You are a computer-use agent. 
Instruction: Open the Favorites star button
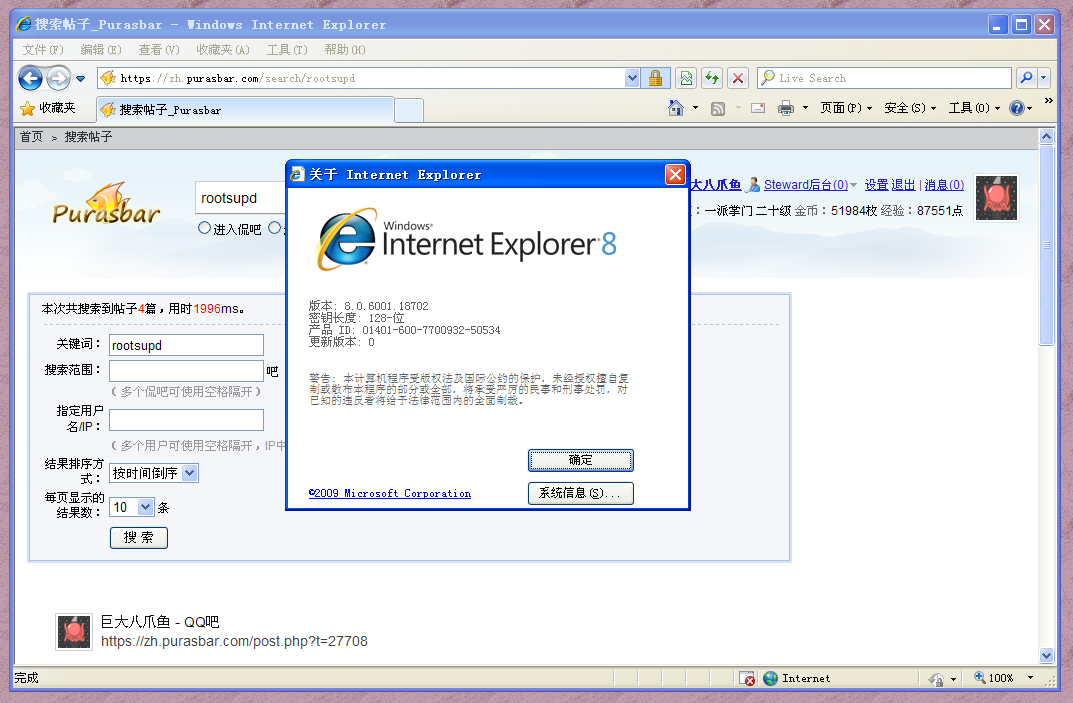coord(48,108)
